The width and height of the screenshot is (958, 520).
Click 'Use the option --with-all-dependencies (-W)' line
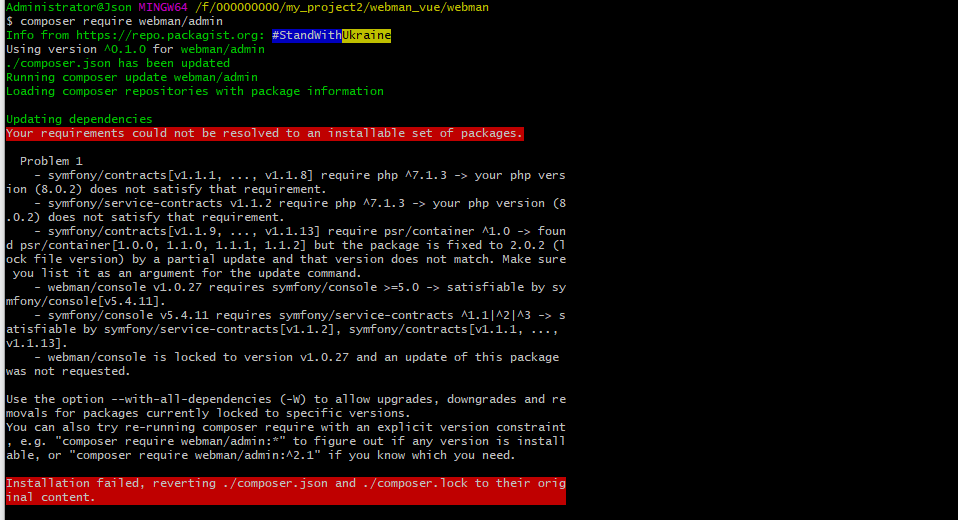286,400
